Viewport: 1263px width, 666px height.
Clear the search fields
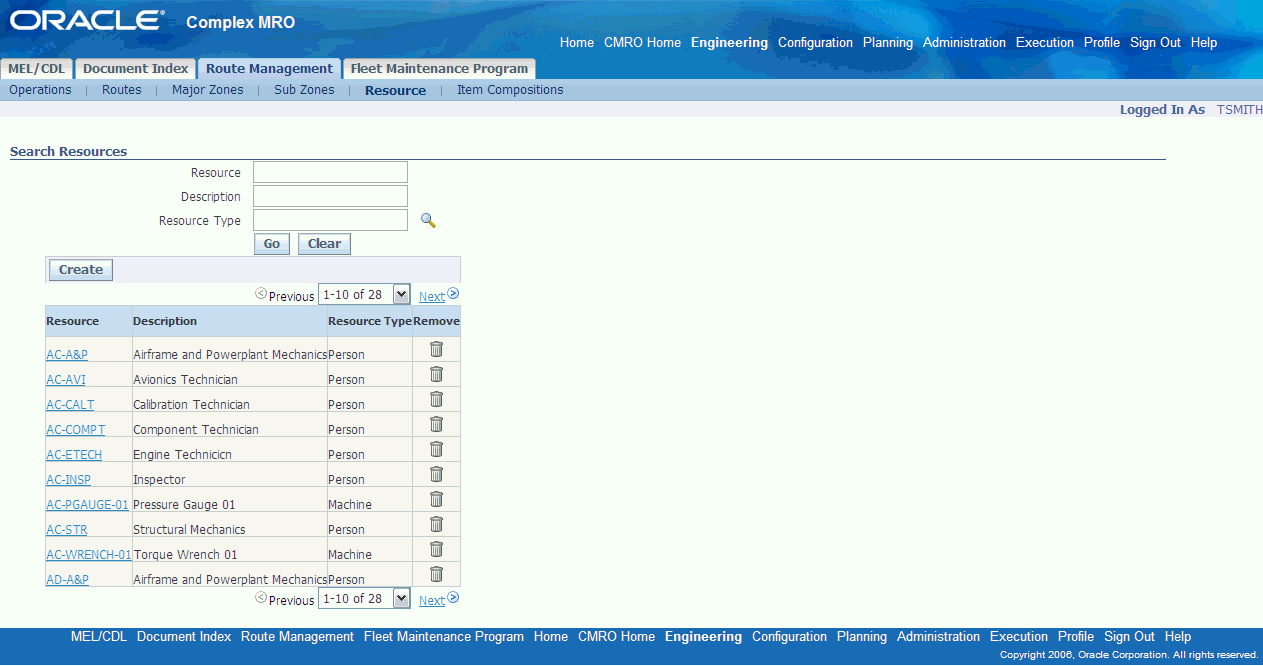pyautogui.click(x=324, y=244)
